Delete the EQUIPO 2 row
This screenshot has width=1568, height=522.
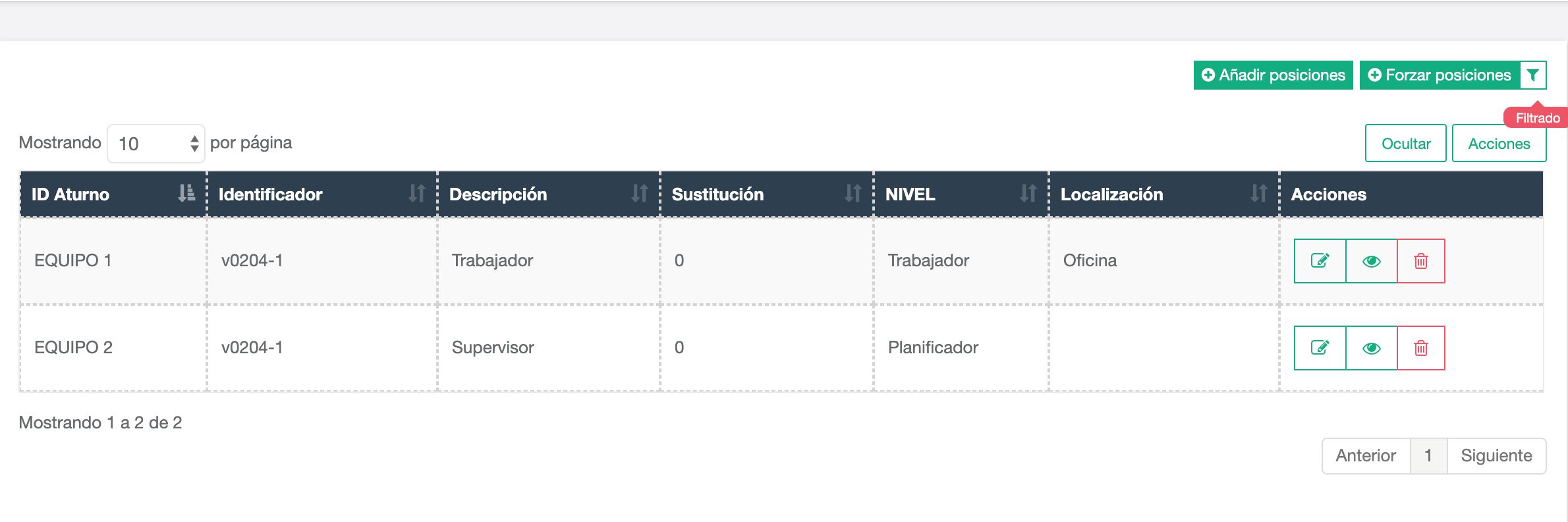[1421, 348]
